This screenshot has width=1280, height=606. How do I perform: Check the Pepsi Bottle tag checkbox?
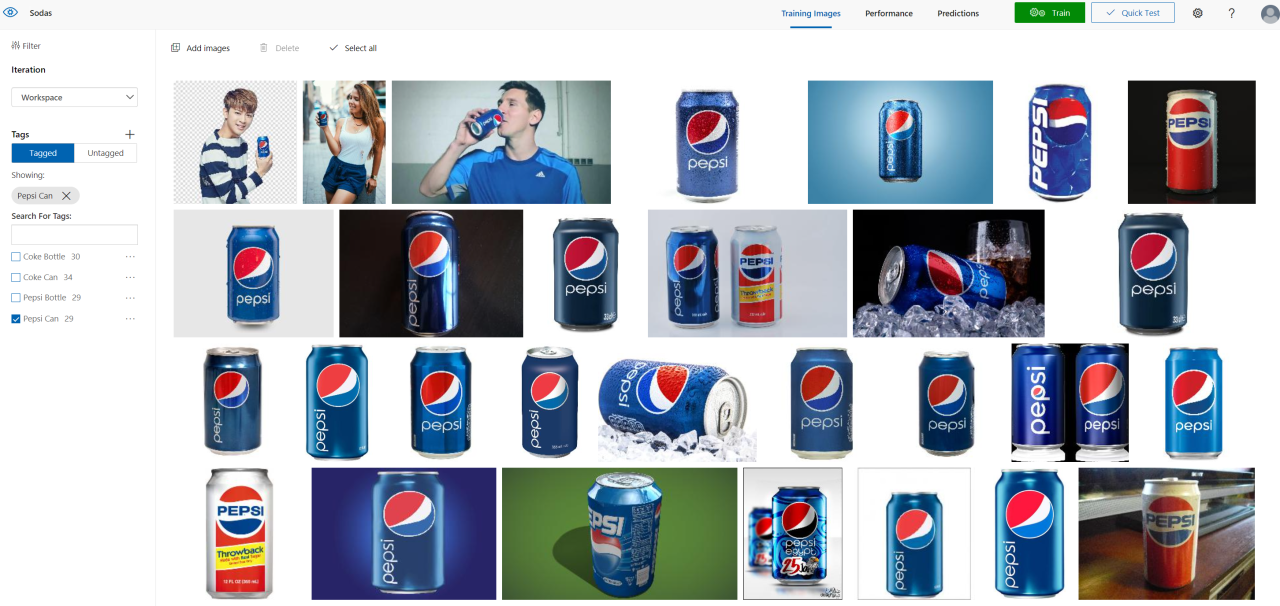(16, 298)
